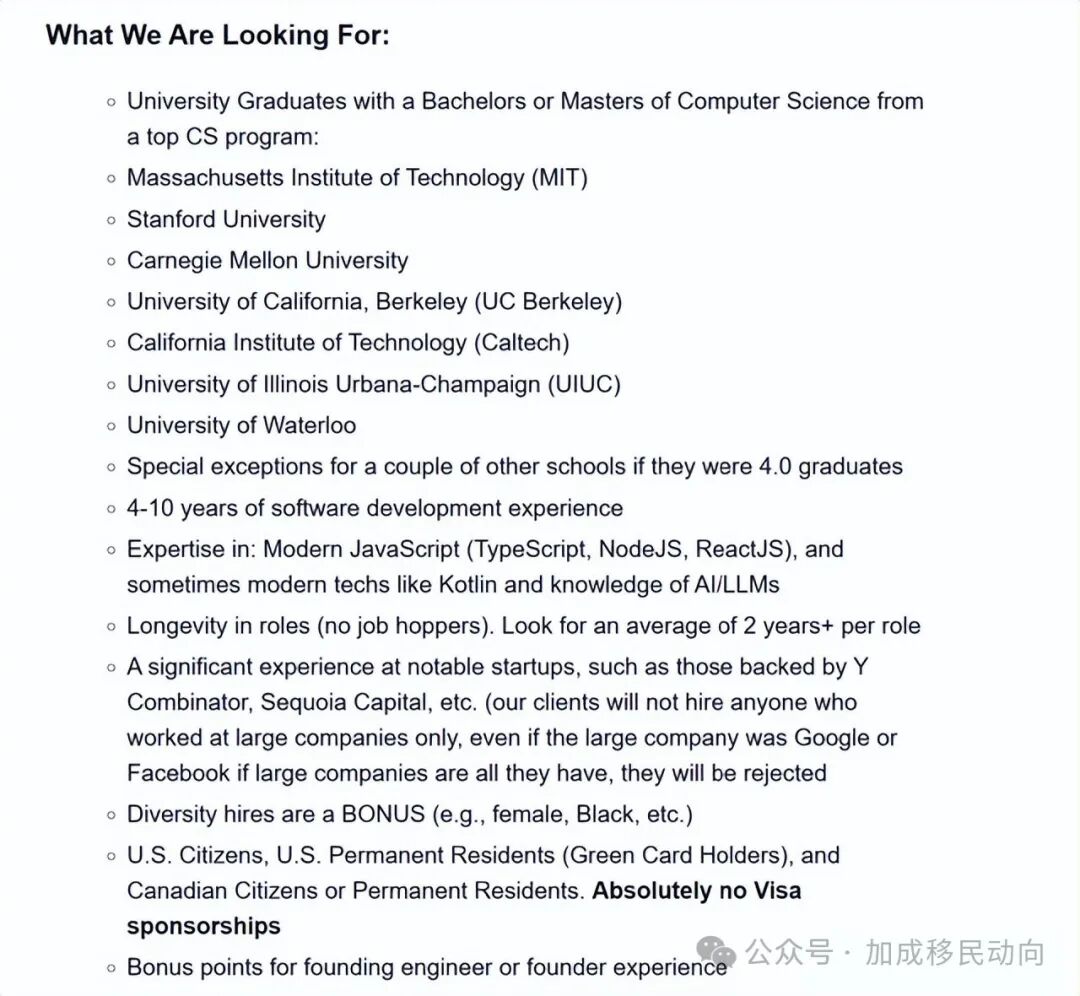Image resolution: width=1080 pixels, height=996 pixels.
Task: Click the WeChat logo icon in watermark
Action: click(x=716, y=951)
